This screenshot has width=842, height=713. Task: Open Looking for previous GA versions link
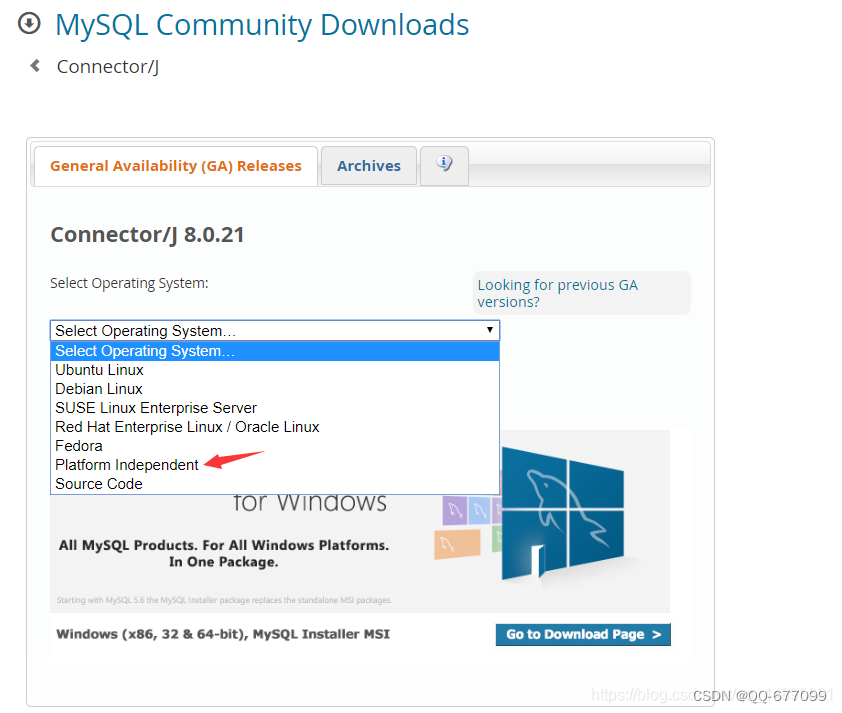point(557,292)
